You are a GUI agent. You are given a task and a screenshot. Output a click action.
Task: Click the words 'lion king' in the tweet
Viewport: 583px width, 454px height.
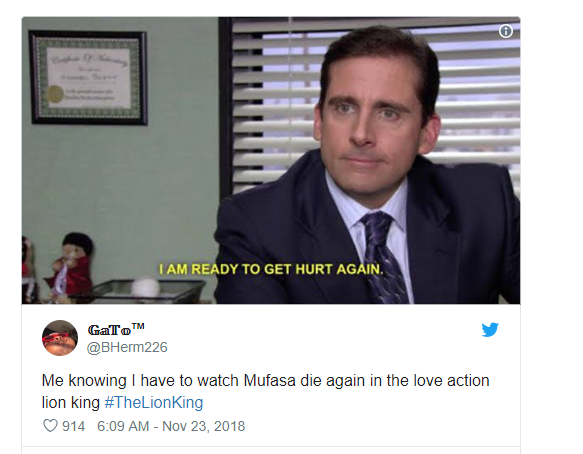(71, 402)
